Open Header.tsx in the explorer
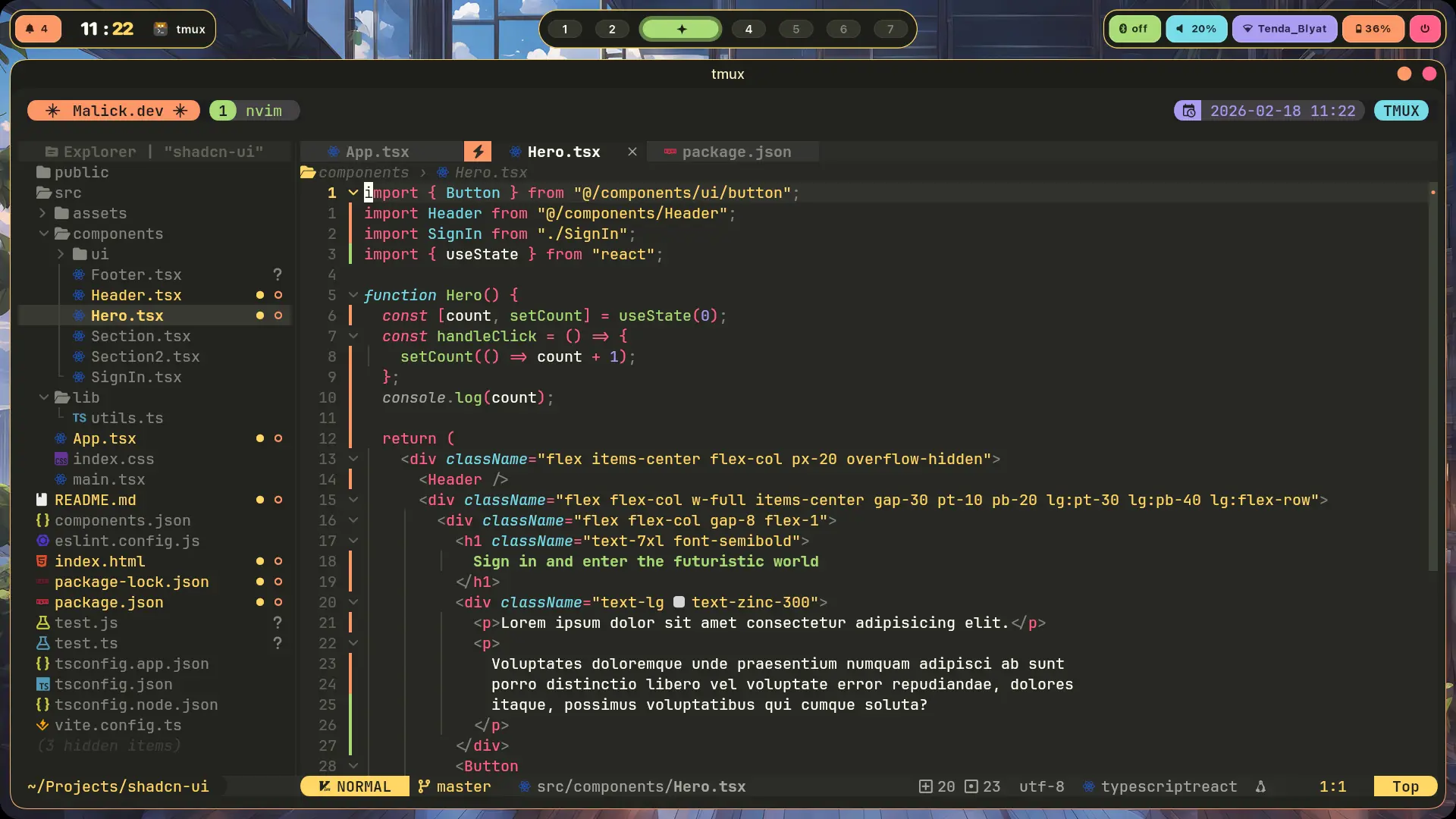 click(136, 295)
